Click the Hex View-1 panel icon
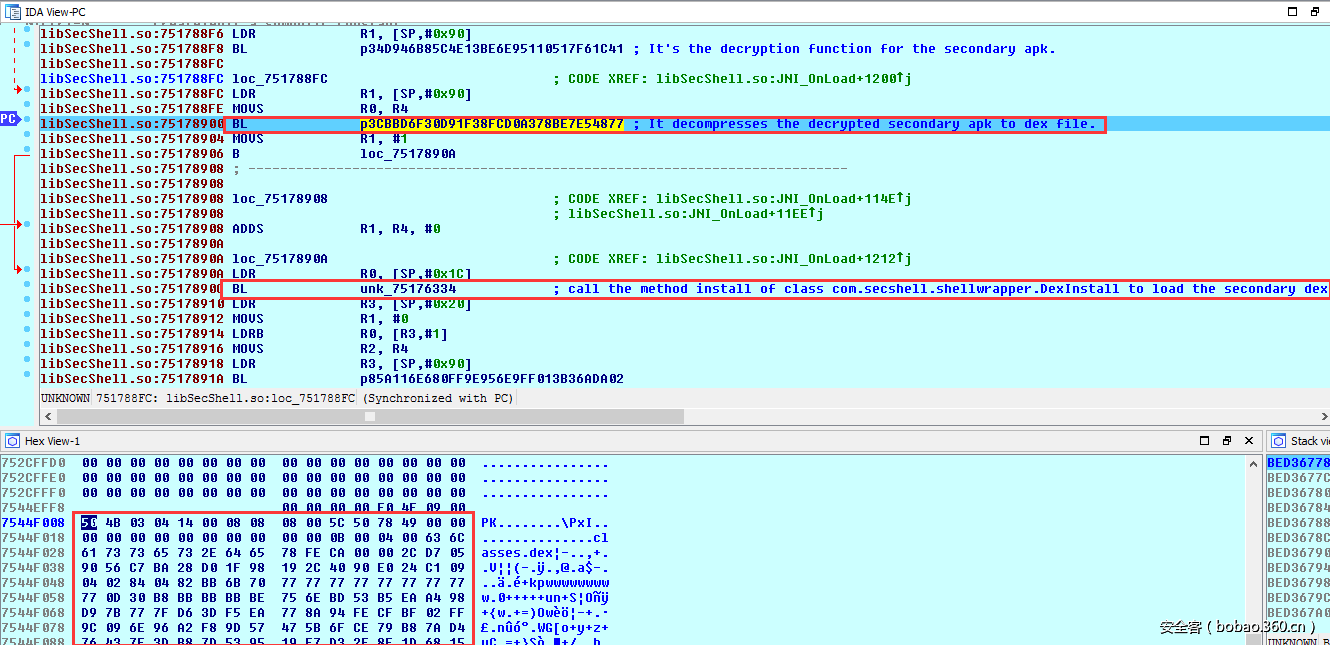Viewport: 1330px width, 645px height. click(x=13, y=441)
